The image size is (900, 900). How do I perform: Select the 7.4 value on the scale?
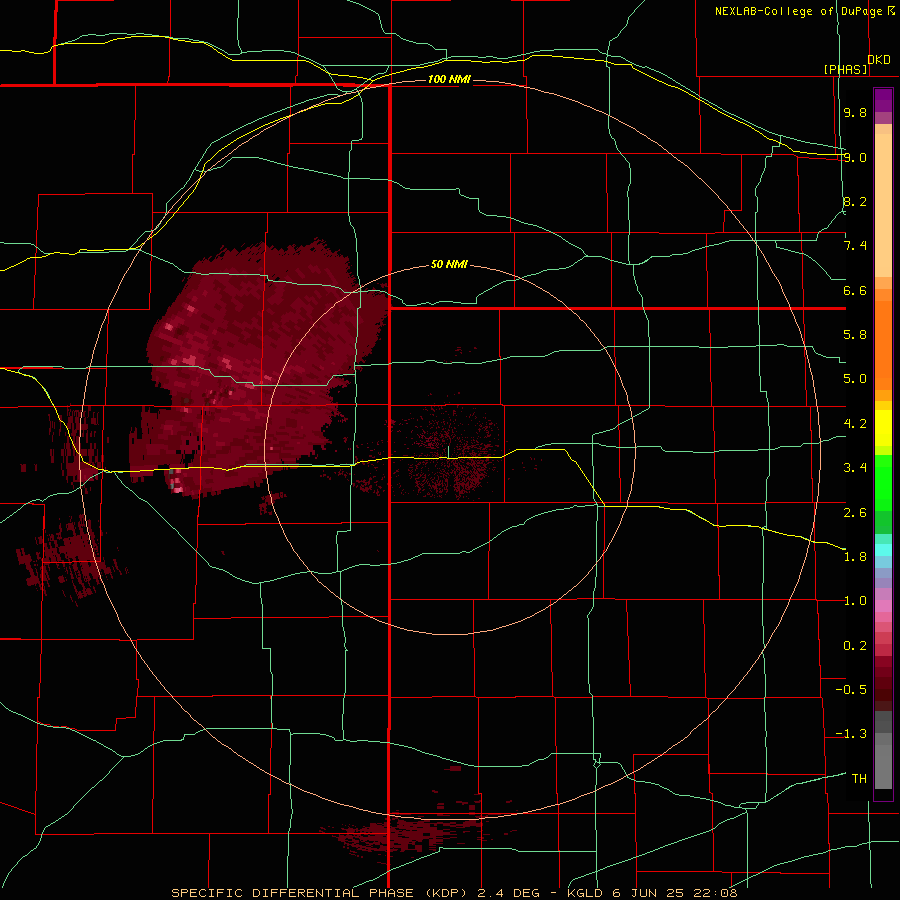[855, 246]
